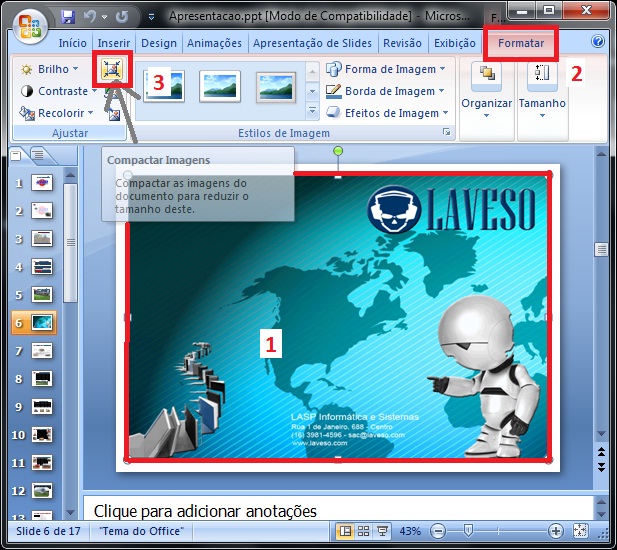Switch to the Revisão tab
This screenshot has width=617, height=550.
402,43
